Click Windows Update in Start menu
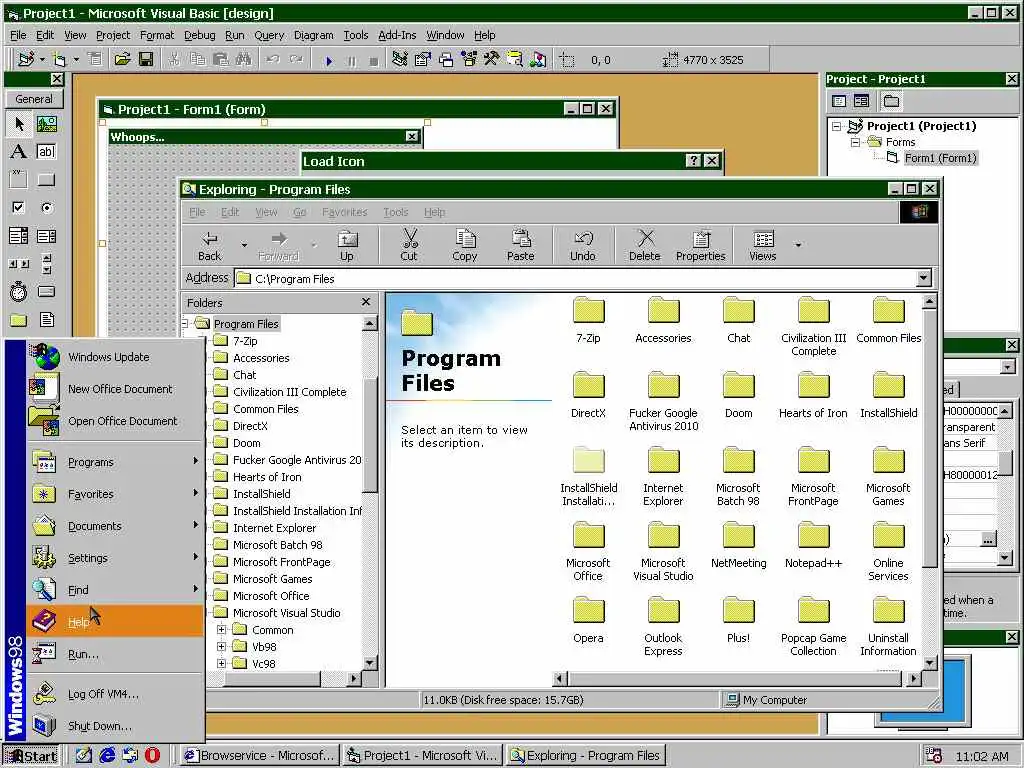This screenshot has width=1024, height=768. click(x=115, y=357)
